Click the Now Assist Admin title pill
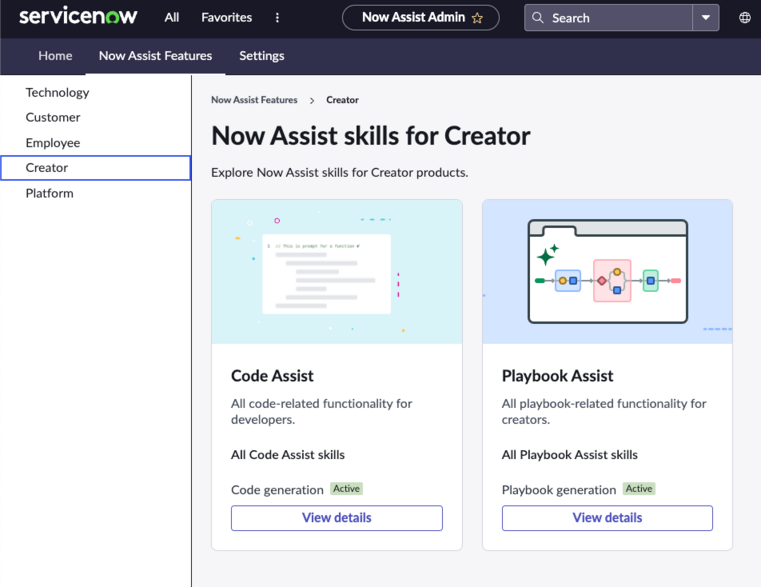The width and height of the screenshot is (761, 587). click(421, 17)
